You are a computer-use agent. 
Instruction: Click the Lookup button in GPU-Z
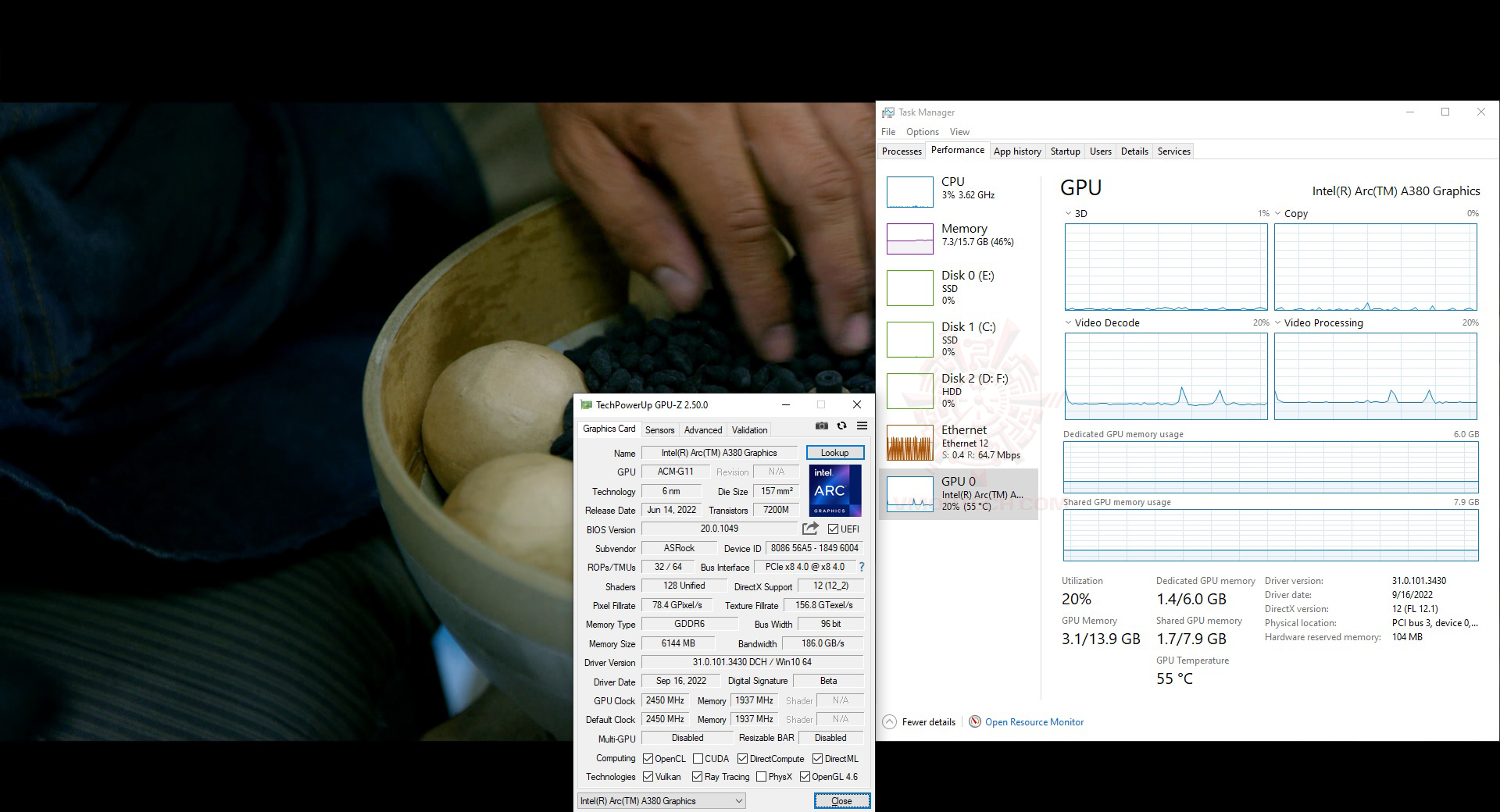834,452
